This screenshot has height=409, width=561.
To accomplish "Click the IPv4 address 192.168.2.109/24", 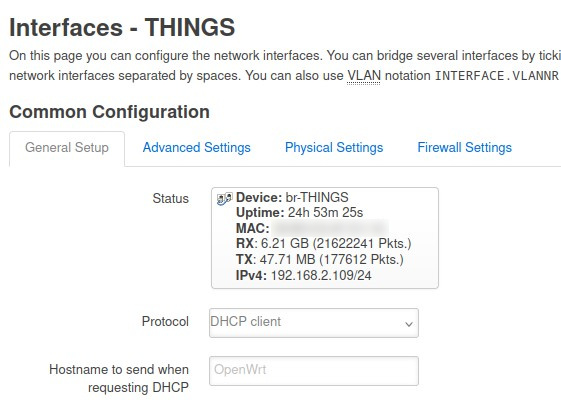I will point(321,276).
